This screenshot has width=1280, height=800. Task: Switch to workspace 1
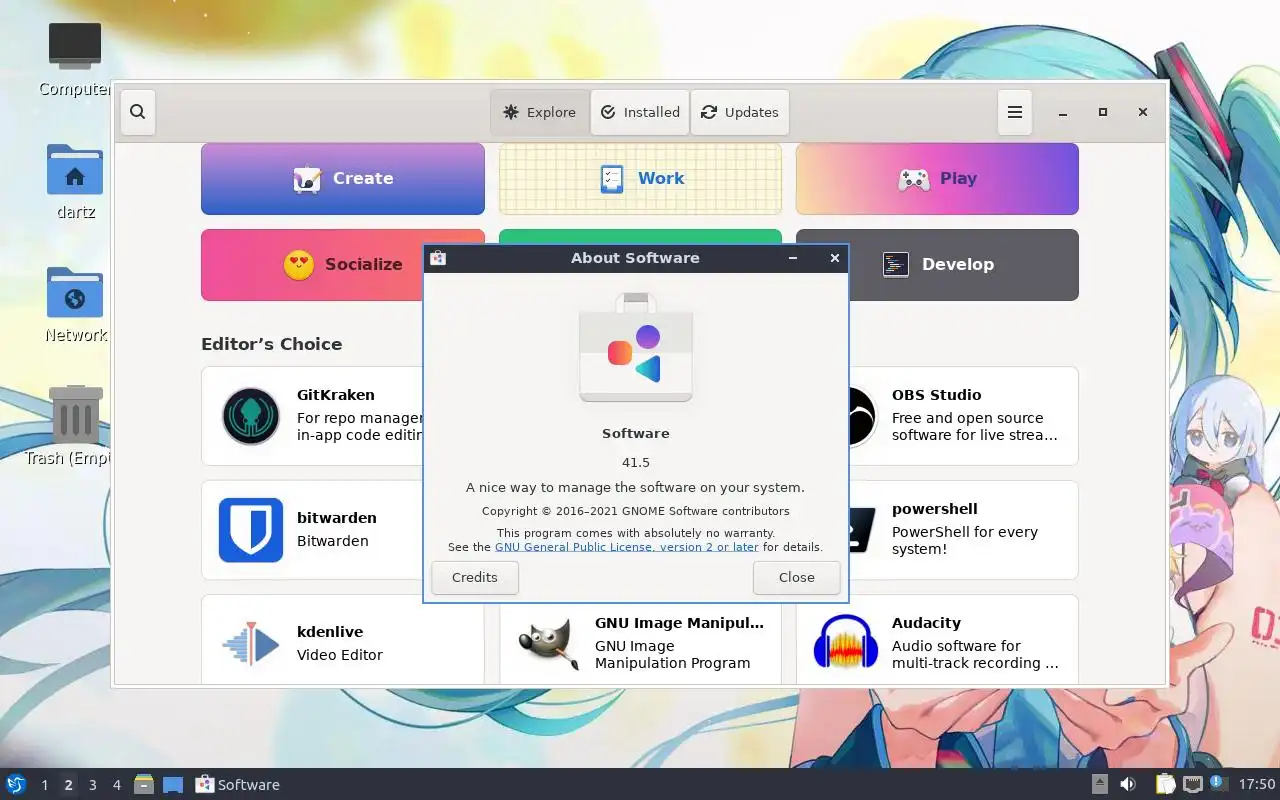point(44,785)
